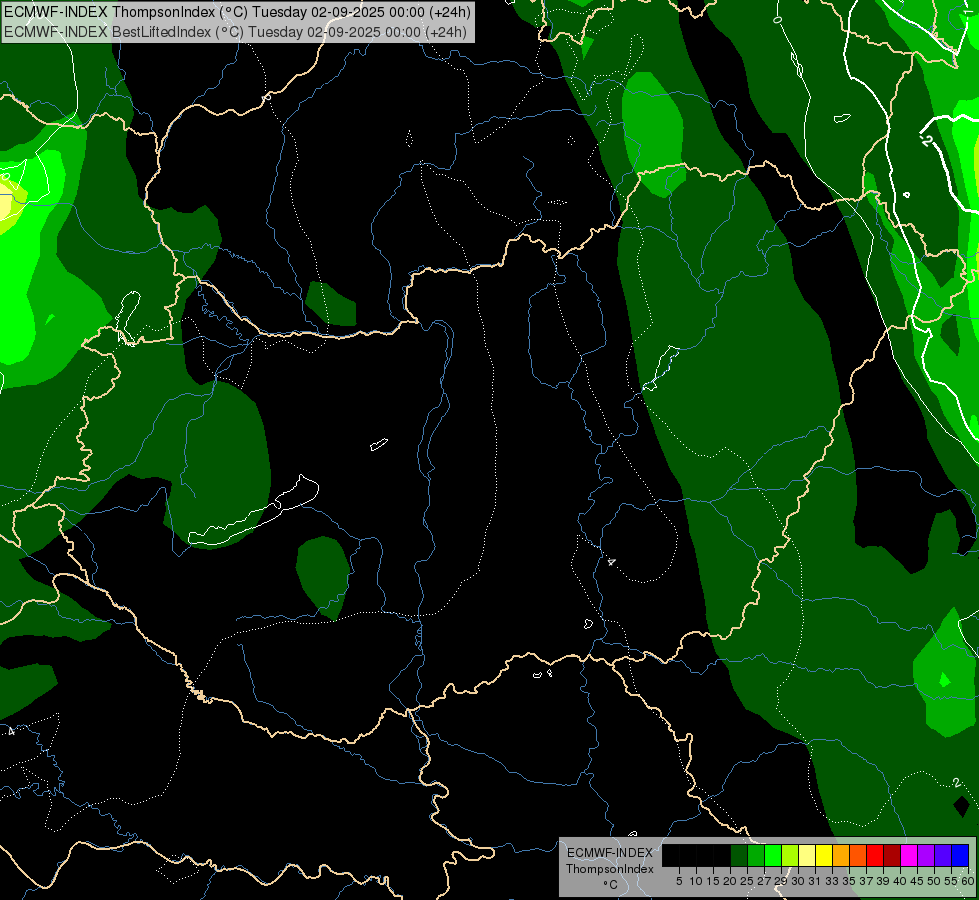Click the BestLiftedIndex title line at the top
Screen dimensions: 979x900
235,32
